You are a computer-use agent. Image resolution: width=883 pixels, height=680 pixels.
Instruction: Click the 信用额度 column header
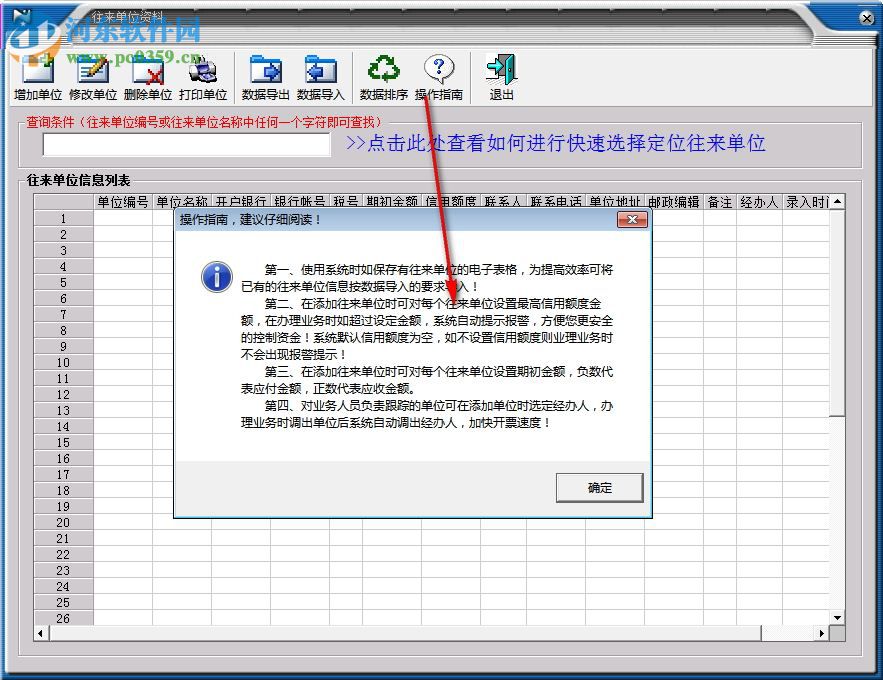point(450,200)
